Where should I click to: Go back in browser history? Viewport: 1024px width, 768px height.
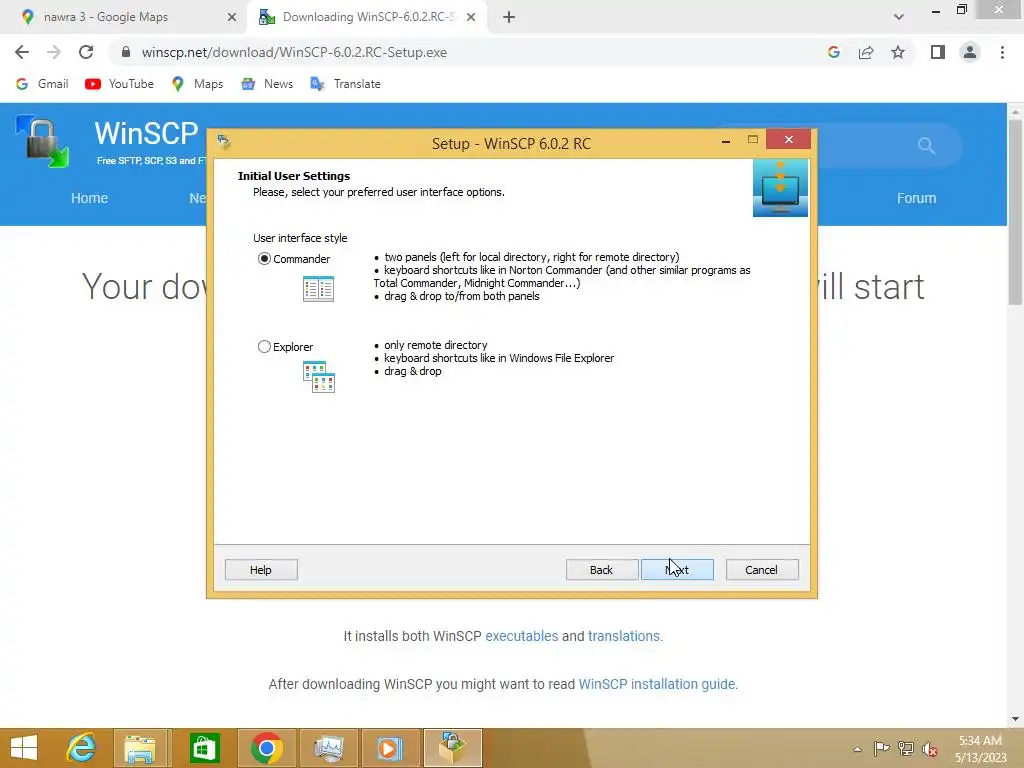22,52
